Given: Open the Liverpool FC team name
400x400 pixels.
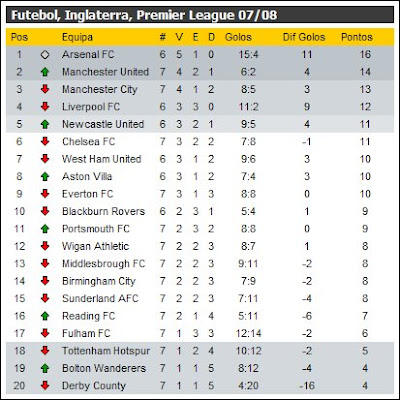Looking at the screenshot, I should pyautogui.click(x=91, y=107).
